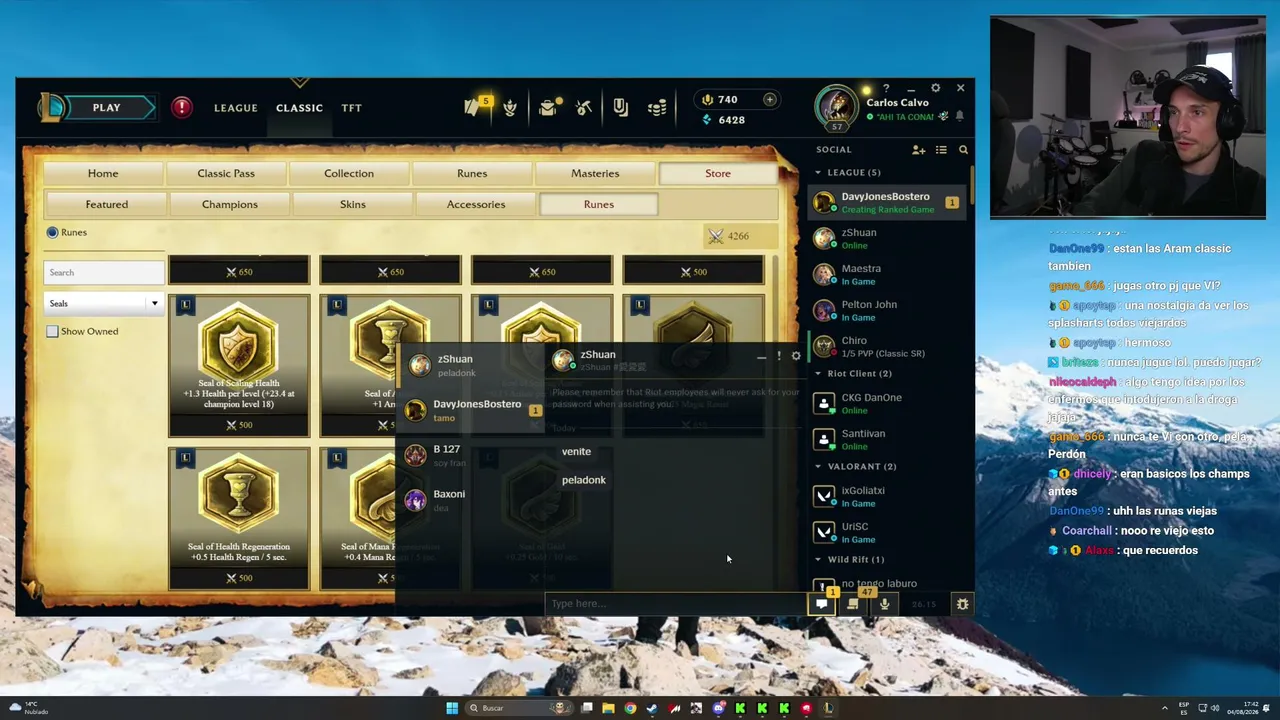This screenshot has height=720, width=1280.
Task: Toggle the chat bubble icon in the social bar
Action: (x=822, y=604)
